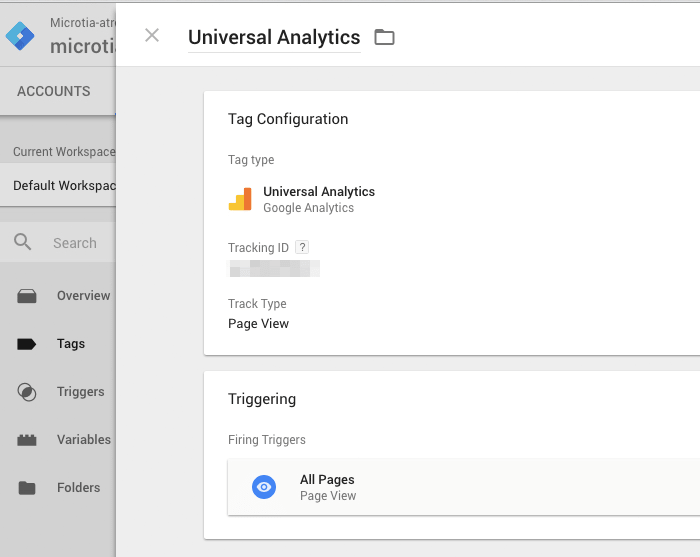Click the Current Workspace label
This screenshot has height=557, width=700.
(x=64, y=152)
